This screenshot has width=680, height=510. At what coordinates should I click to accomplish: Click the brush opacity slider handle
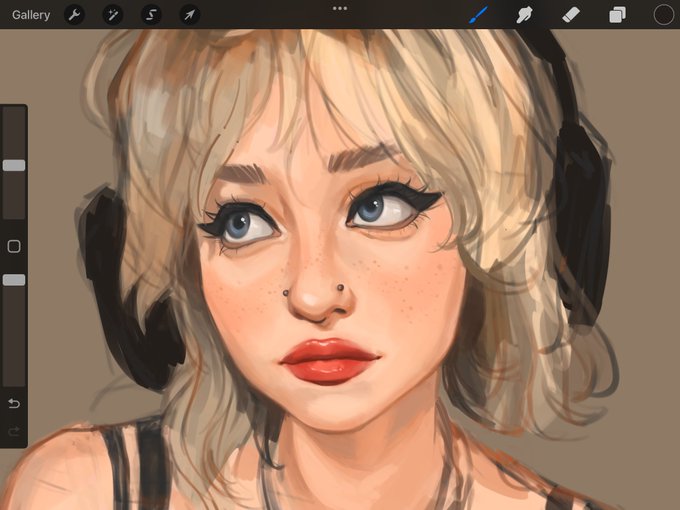tap(14, 280)
